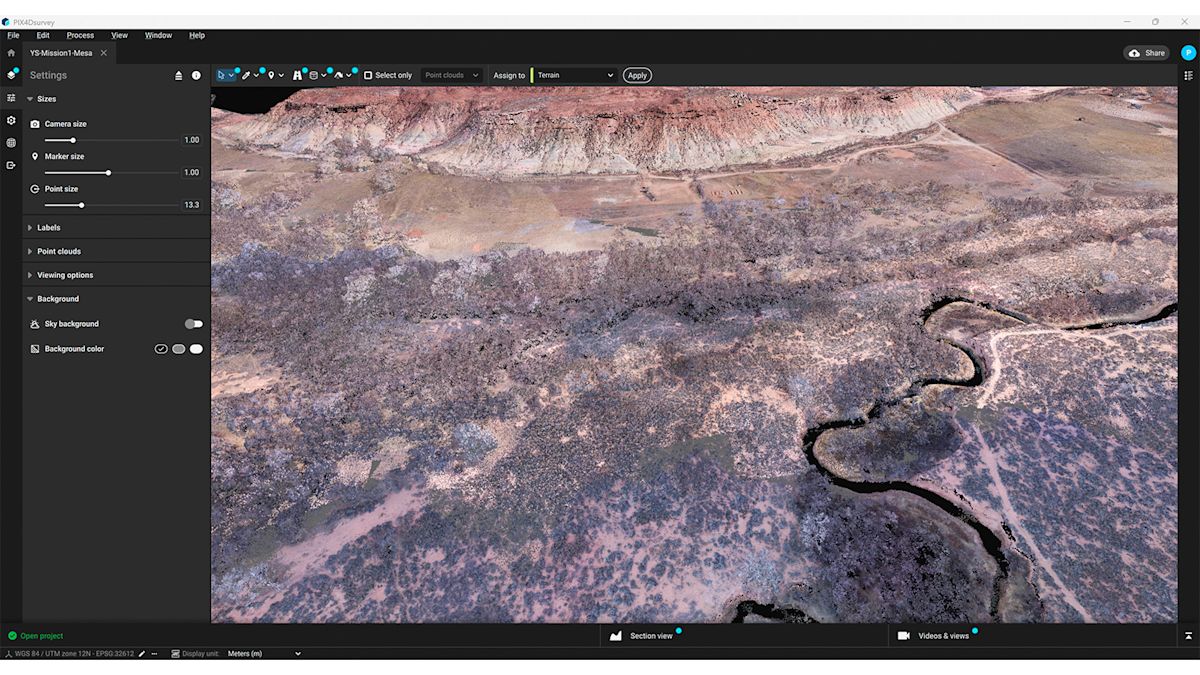Image resolution: width=1200 pixels, height=675 pixels.
Task: Turn on Sky background
Action: click(x=193, y=323)
